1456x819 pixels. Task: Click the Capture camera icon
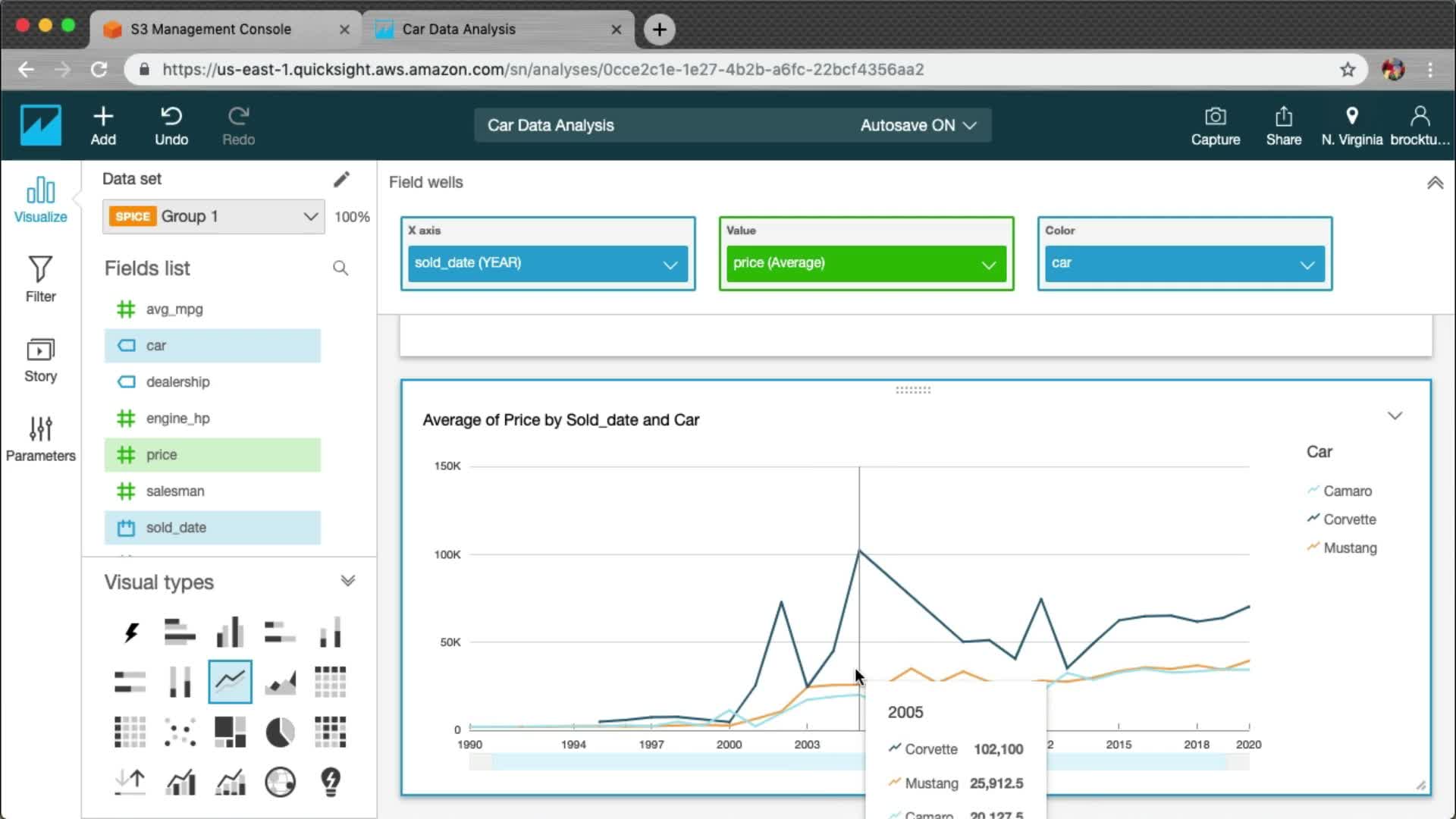click(1215, 125)
